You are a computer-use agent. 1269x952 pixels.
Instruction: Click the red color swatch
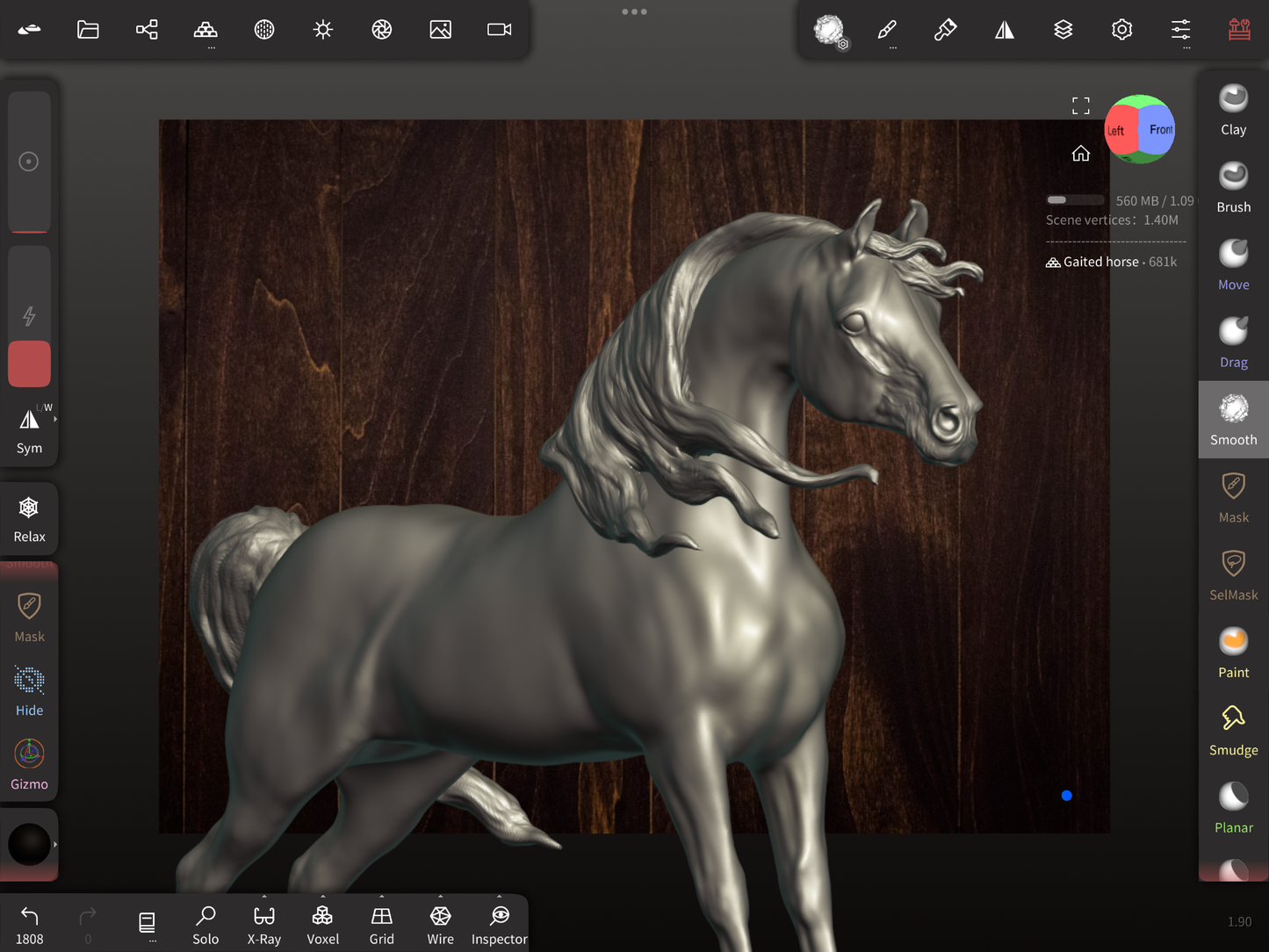point(29,364)
